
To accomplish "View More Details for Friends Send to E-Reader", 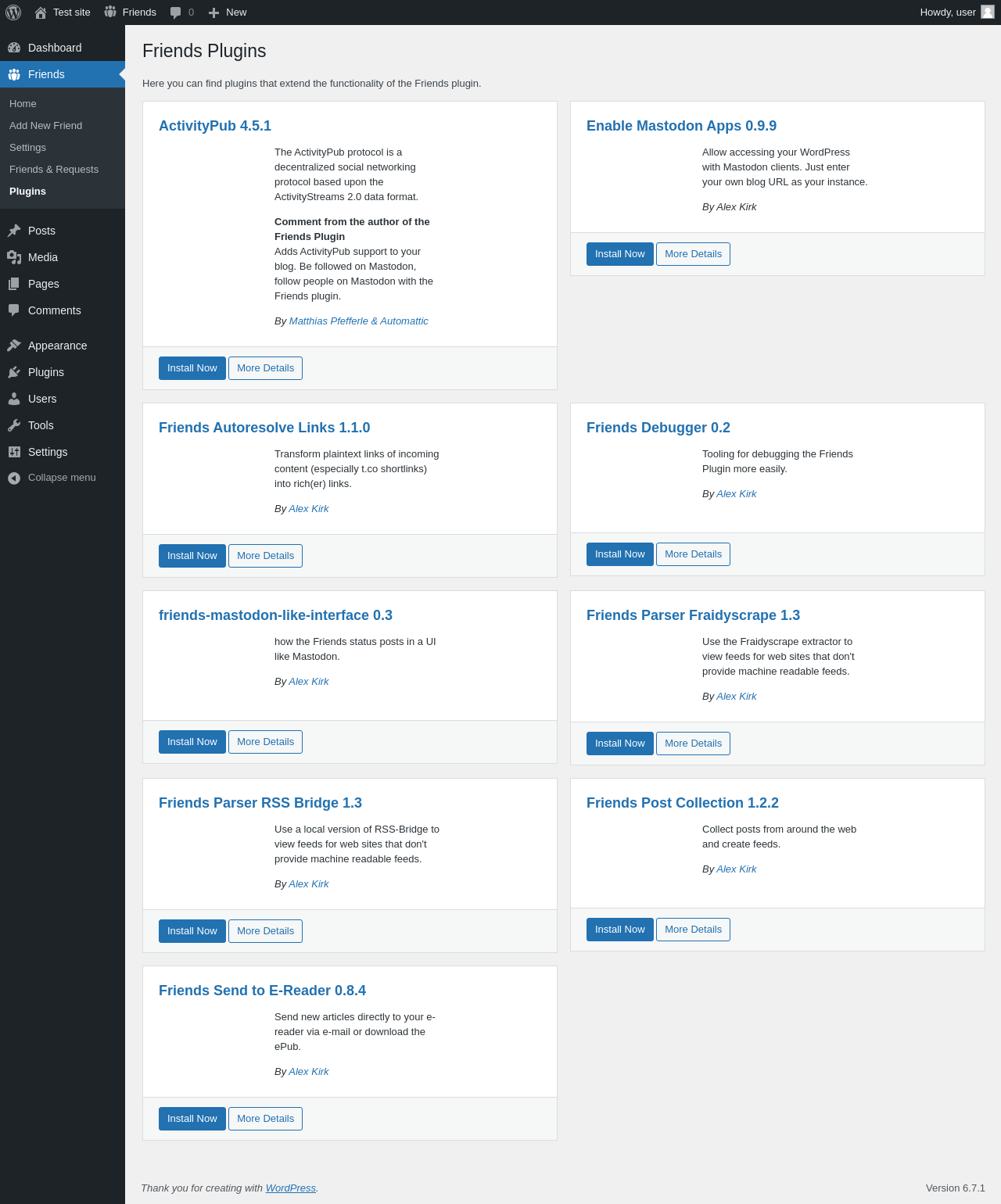I will [265, 1119].
